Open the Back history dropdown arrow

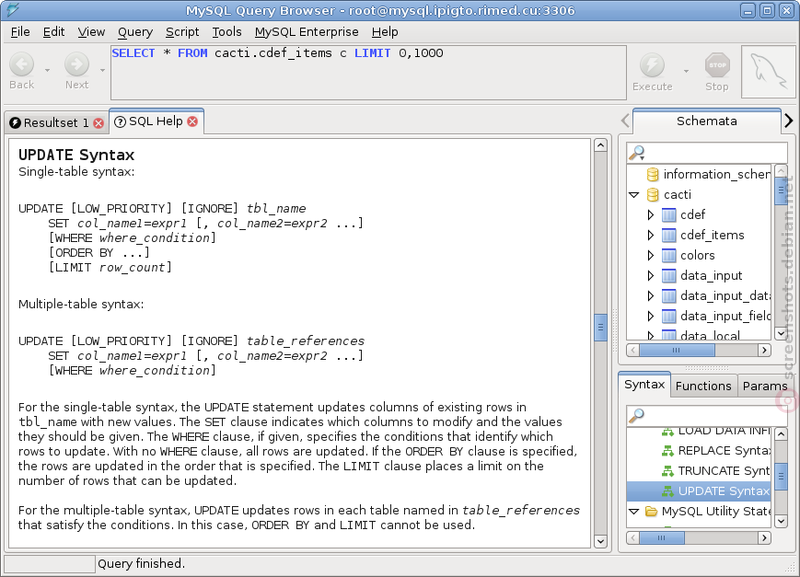(x=47, y=70)
